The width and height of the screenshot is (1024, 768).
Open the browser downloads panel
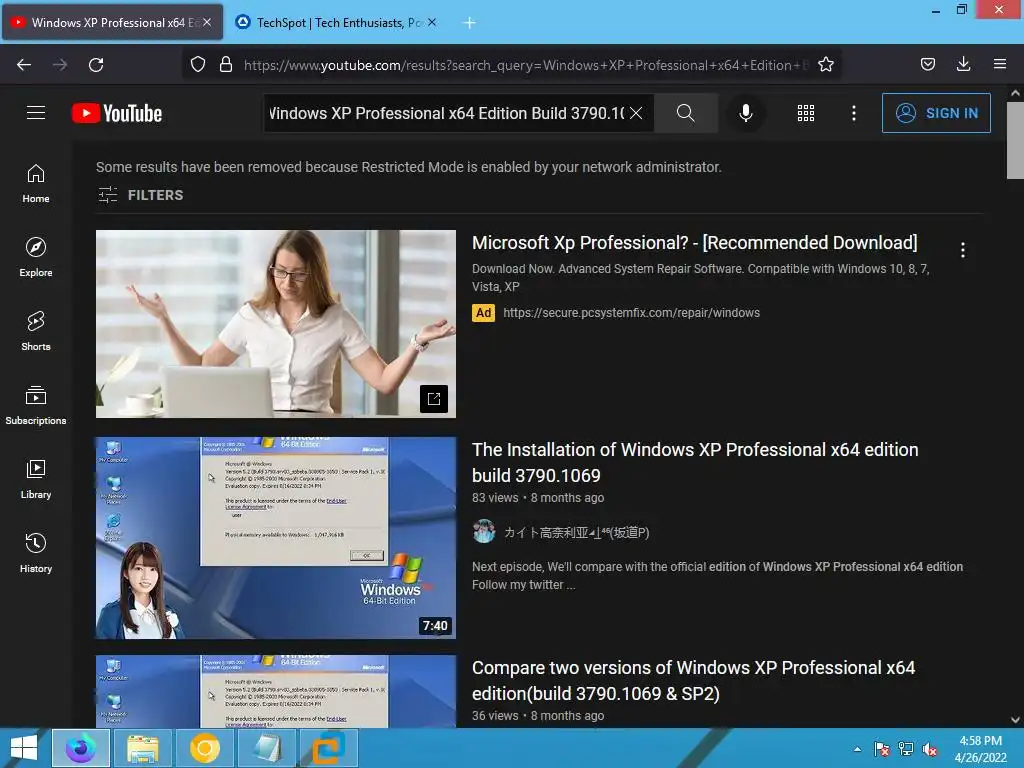963,65
